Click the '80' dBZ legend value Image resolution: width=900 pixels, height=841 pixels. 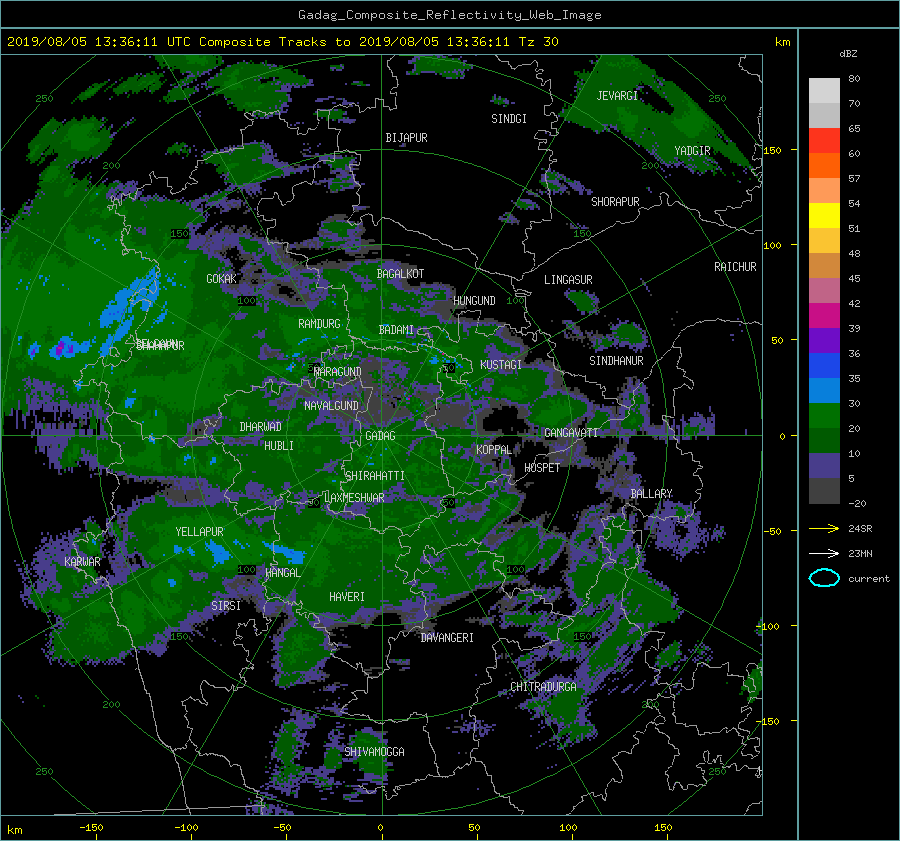tap(854, 79)
